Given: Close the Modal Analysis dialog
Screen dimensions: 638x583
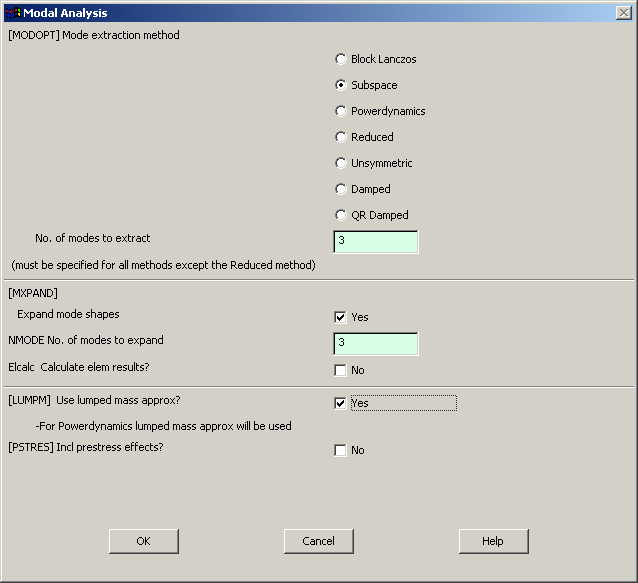Looking at the screenshot, I should click(x=624, y=13).
